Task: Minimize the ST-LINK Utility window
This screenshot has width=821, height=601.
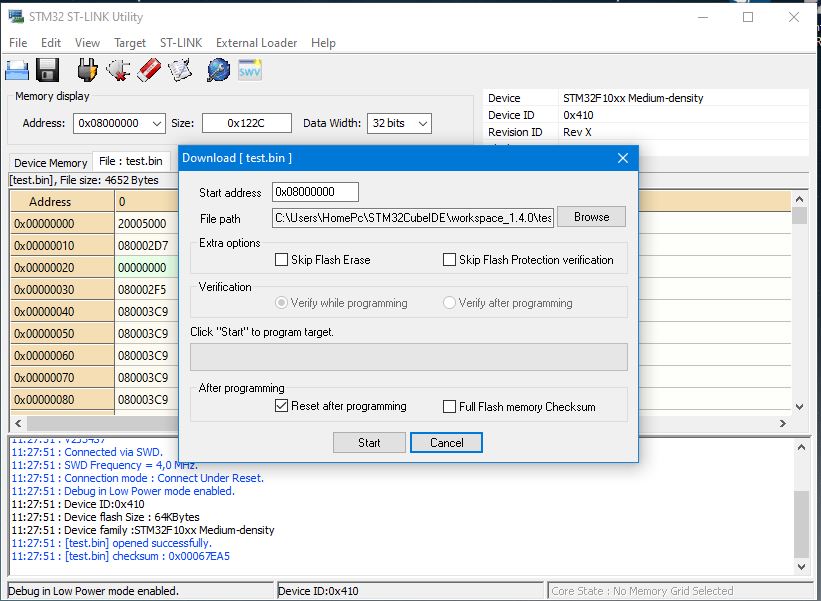Action: click(x=703, y=17)
